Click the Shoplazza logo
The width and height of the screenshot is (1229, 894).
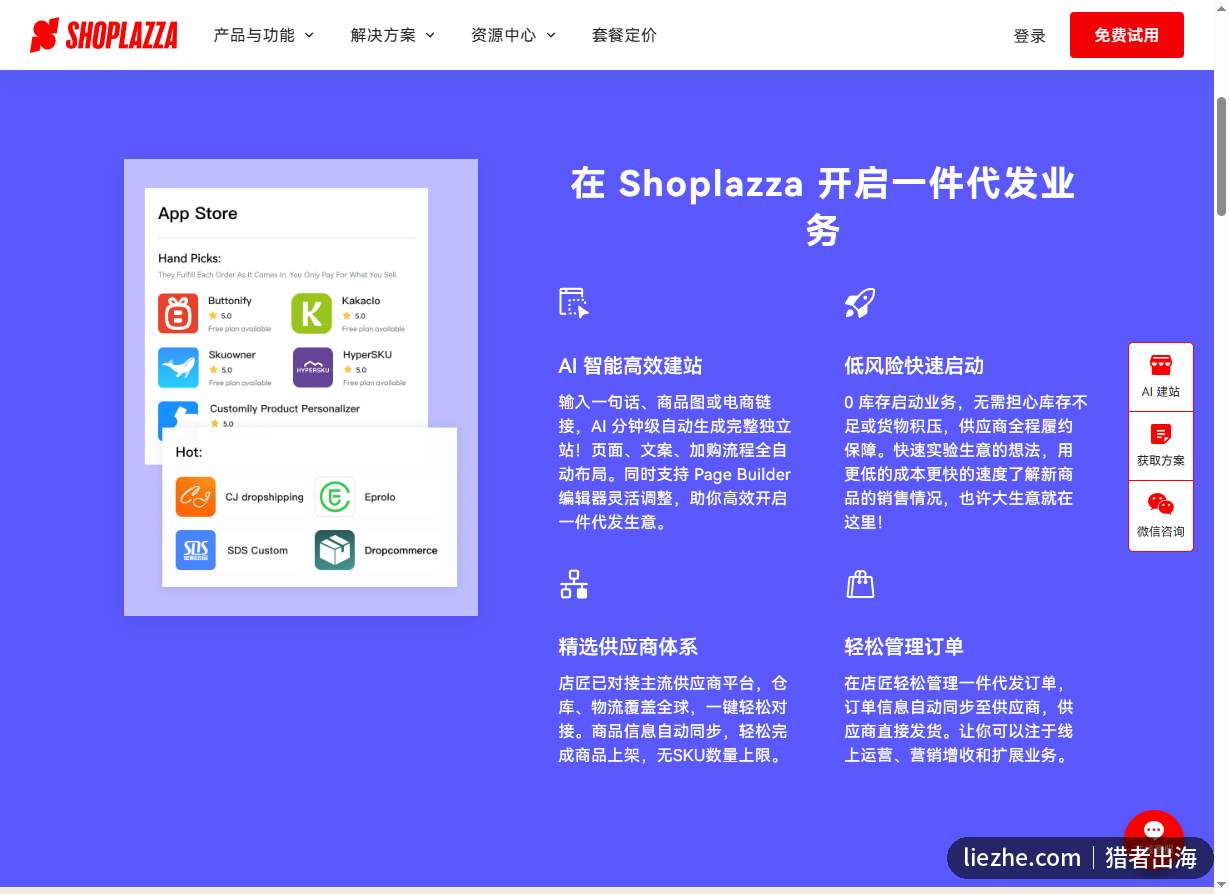coord(104,35)
